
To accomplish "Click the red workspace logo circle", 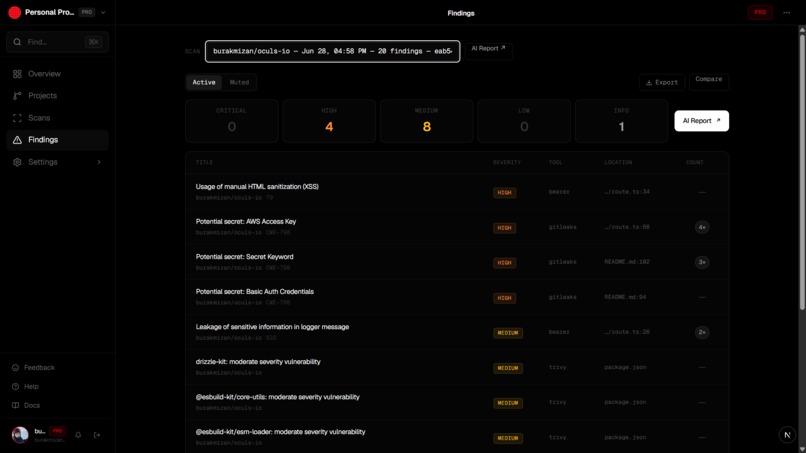I will tap(14, 12).
